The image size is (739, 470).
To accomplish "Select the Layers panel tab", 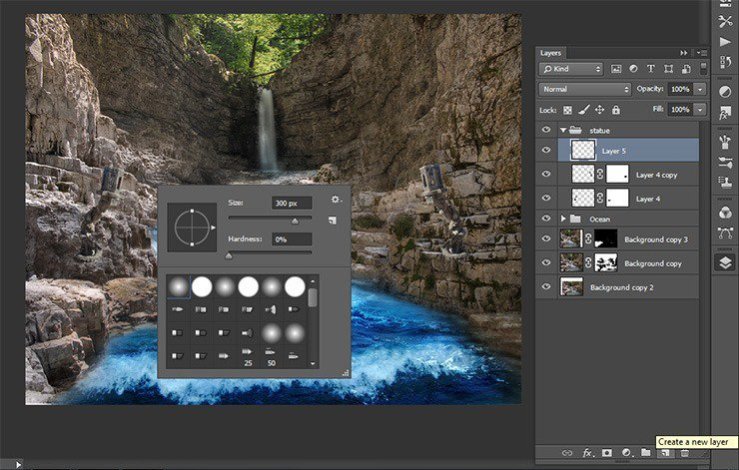I will (551, 52).
